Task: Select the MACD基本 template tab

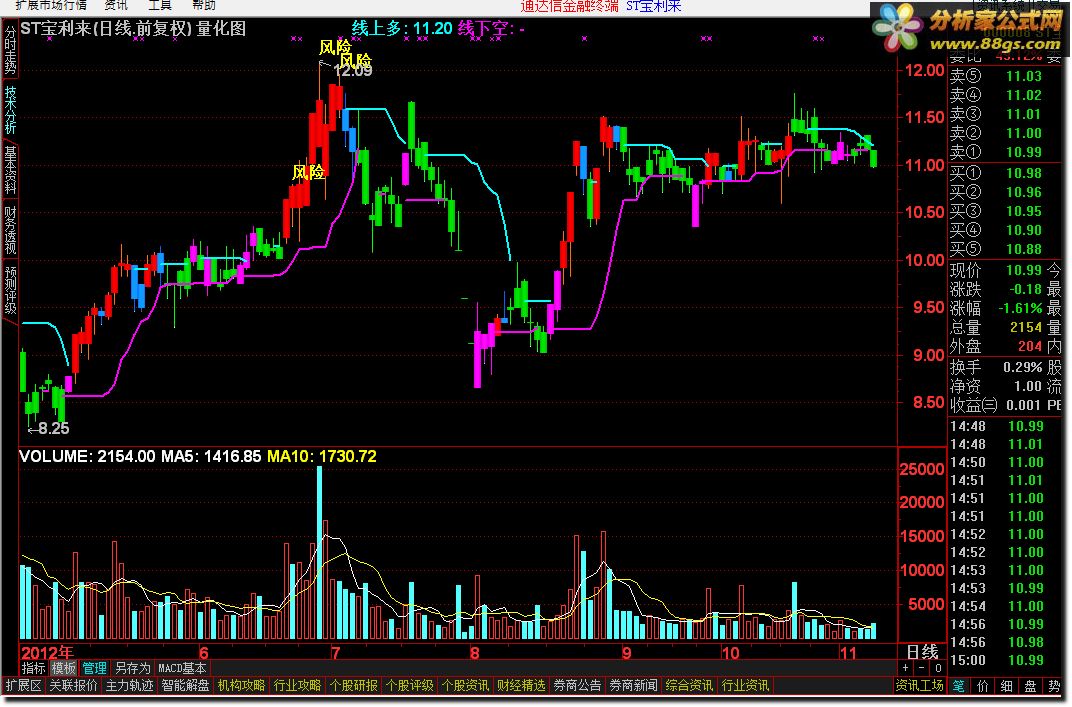Action: click(x=182, y=668)
